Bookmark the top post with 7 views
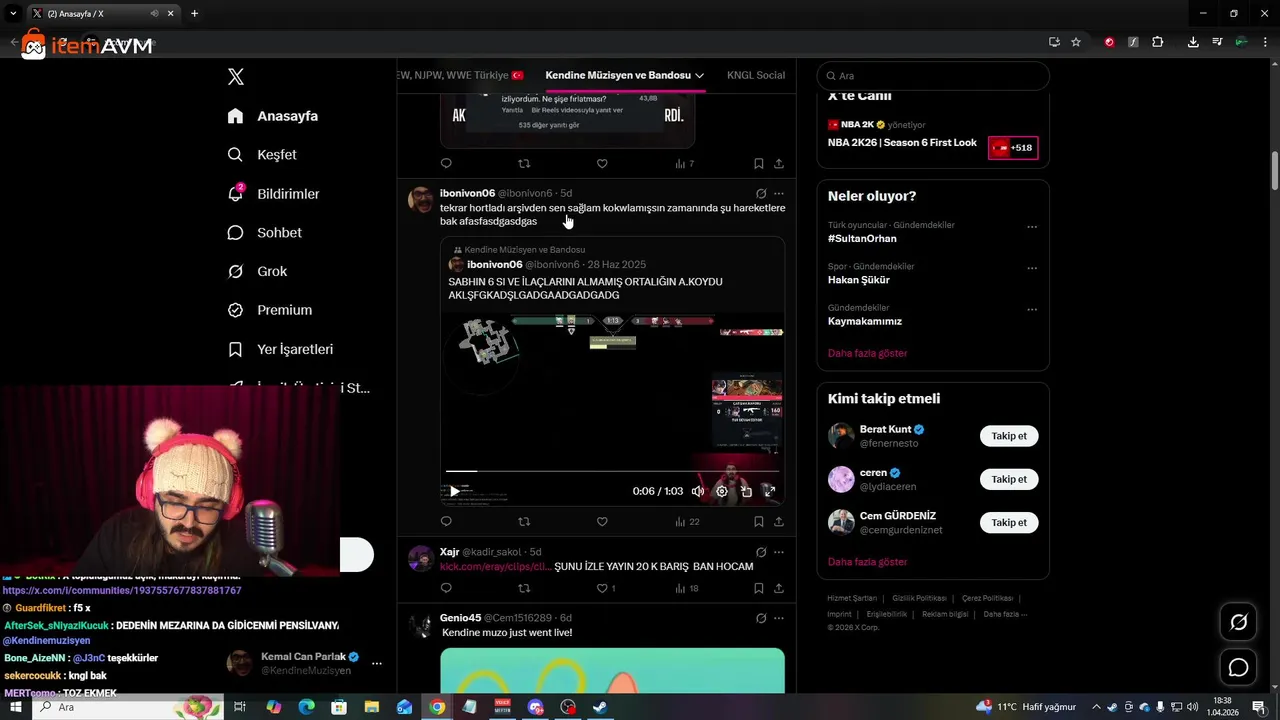 [758, 163]
